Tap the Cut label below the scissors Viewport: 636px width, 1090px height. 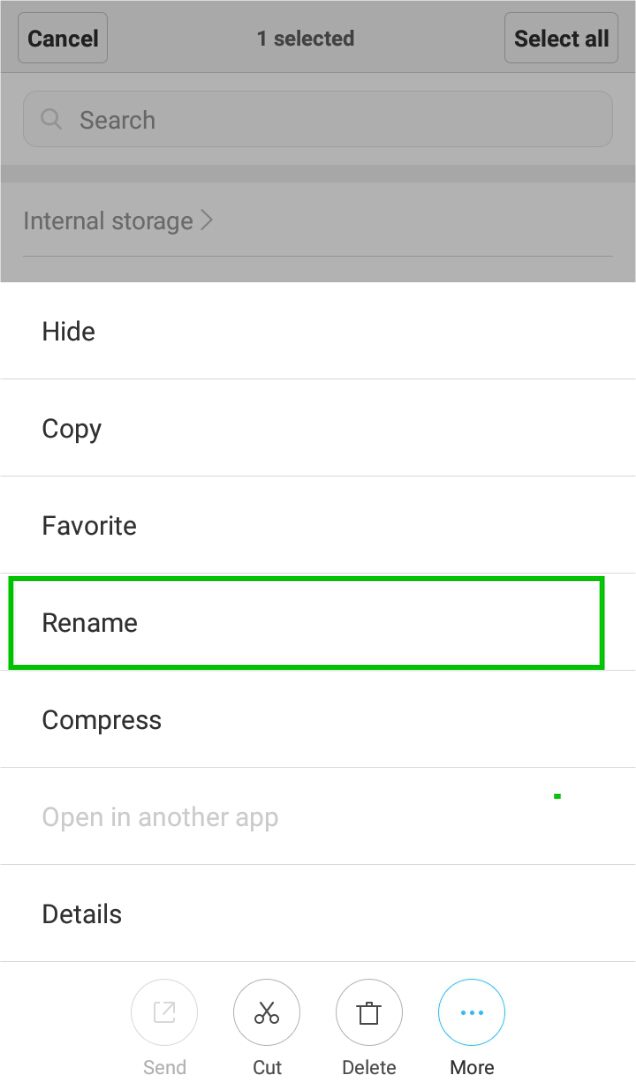[266, 1066]
